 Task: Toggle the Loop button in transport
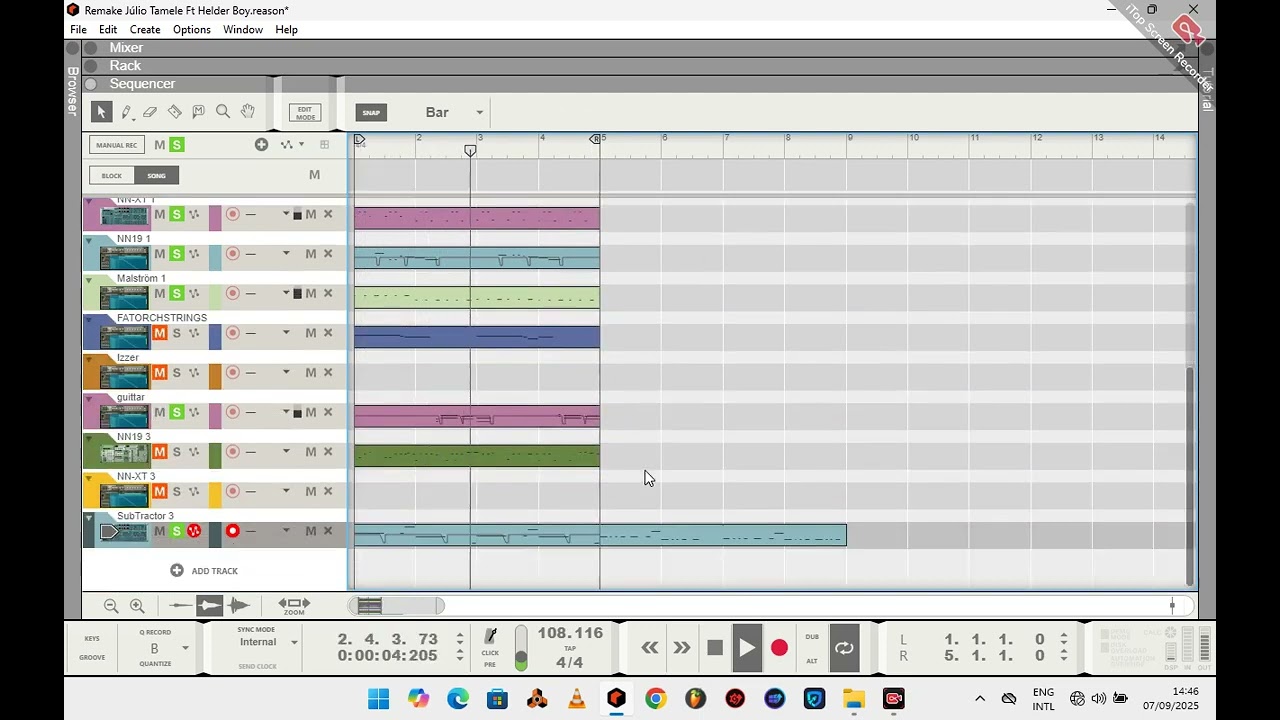click(x=844, y=648)
